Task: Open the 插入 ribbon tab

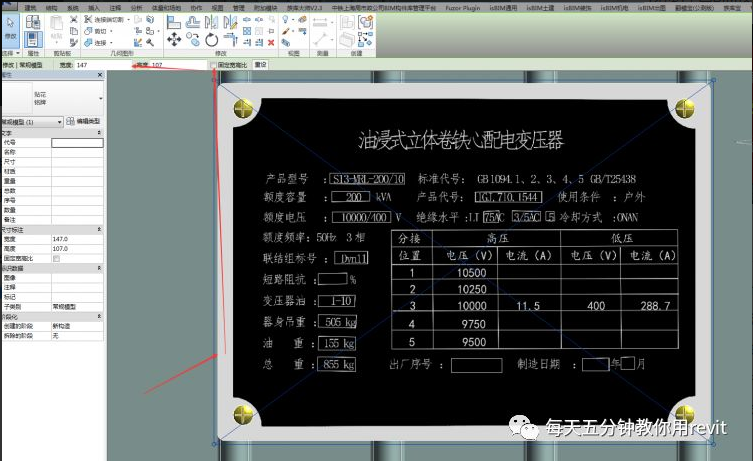Action: pos(94,8)
